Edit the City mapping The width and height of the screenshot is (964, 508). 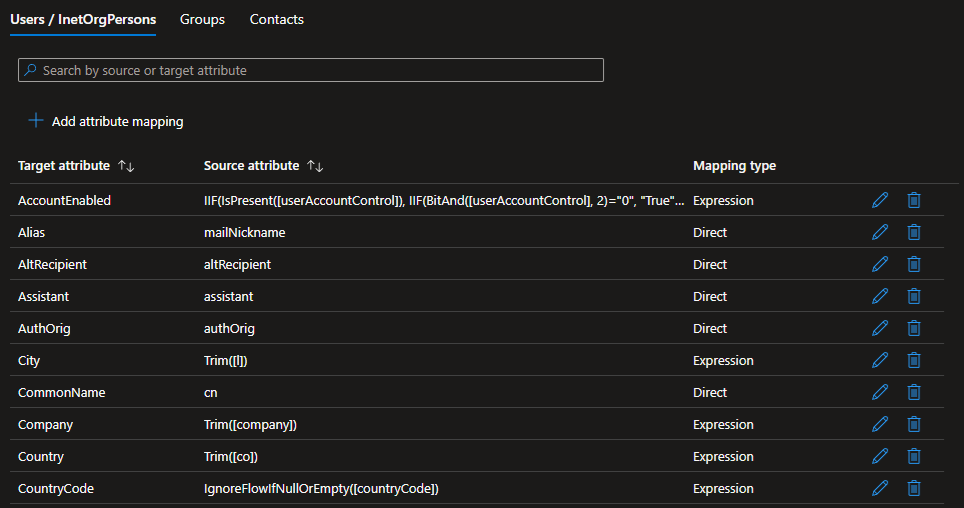coord(880,360)
